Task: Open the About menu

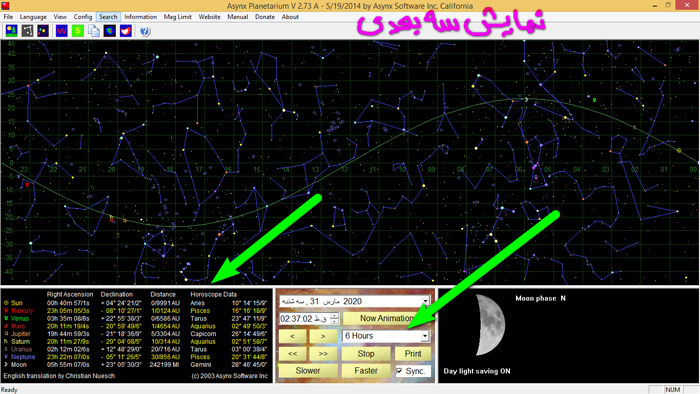Action: 290,17
